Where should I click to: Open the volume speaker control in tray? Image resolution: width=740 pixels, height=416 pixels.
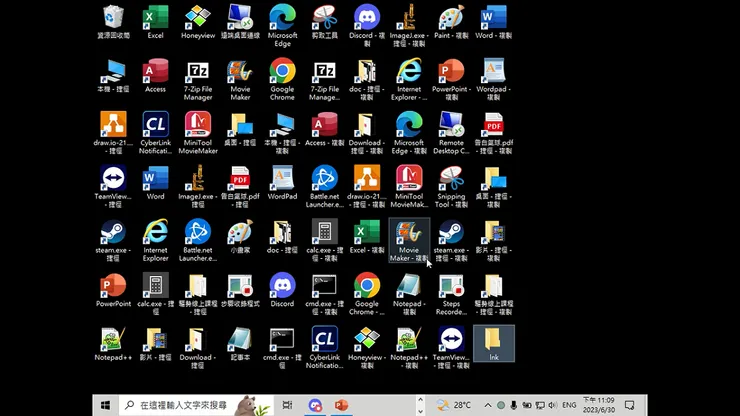(x=553, y=405)
